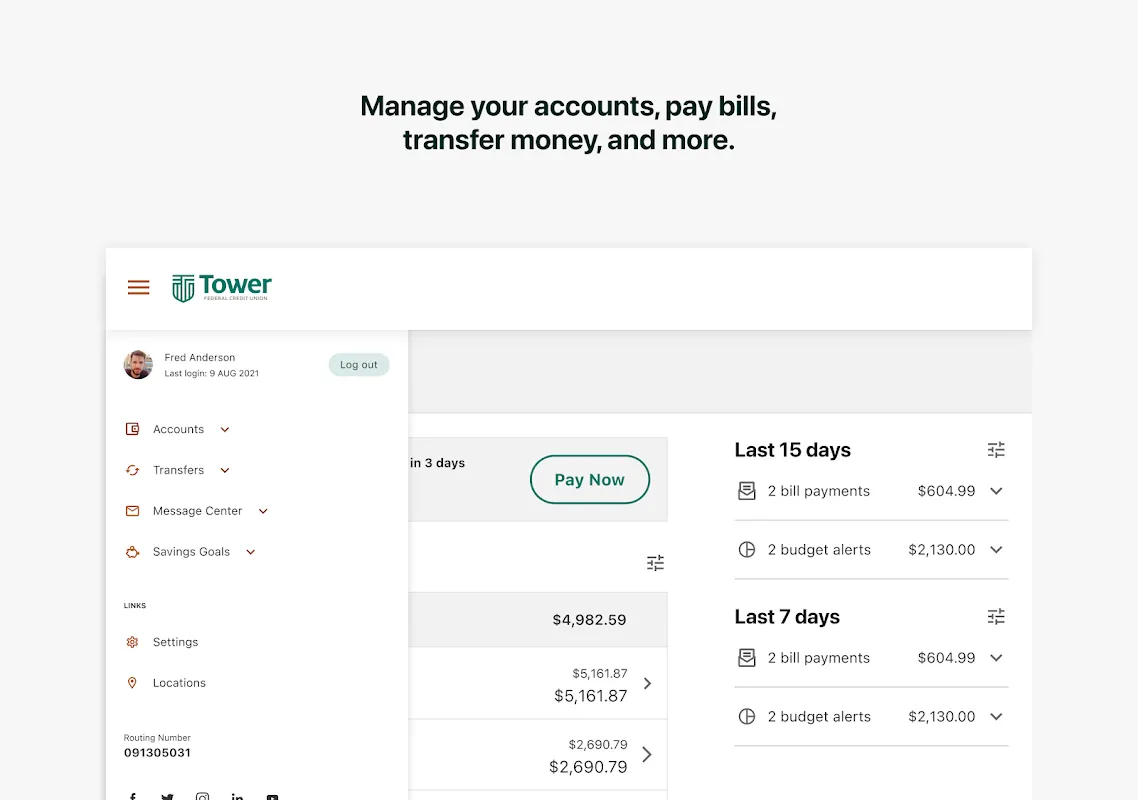Expand budget alerts under Last 7 days
Viewport: 1138px width, 800px height.
(x=996, y=717)
